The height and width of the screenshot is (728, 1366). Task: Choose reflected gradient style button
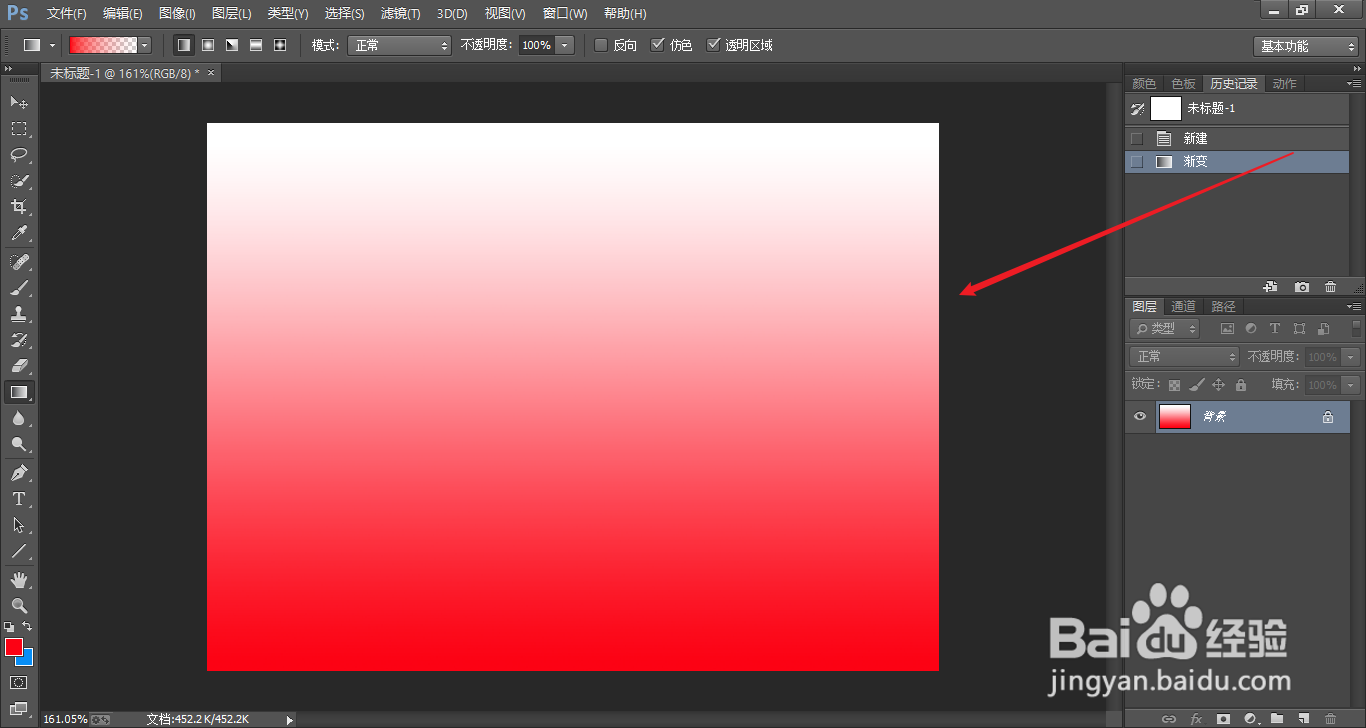pyautogui.click(x=256, y=45)
